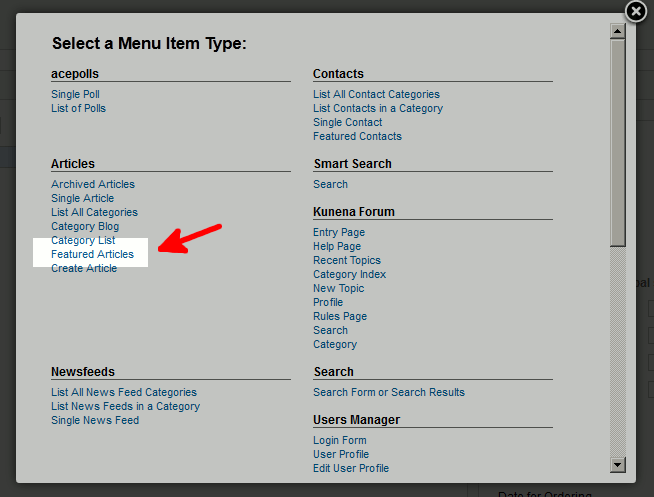Image resolution: width=654 pixels, height=497 pixels.
Task: Click the scrollbar up arrow
Action: pos(617,31)
